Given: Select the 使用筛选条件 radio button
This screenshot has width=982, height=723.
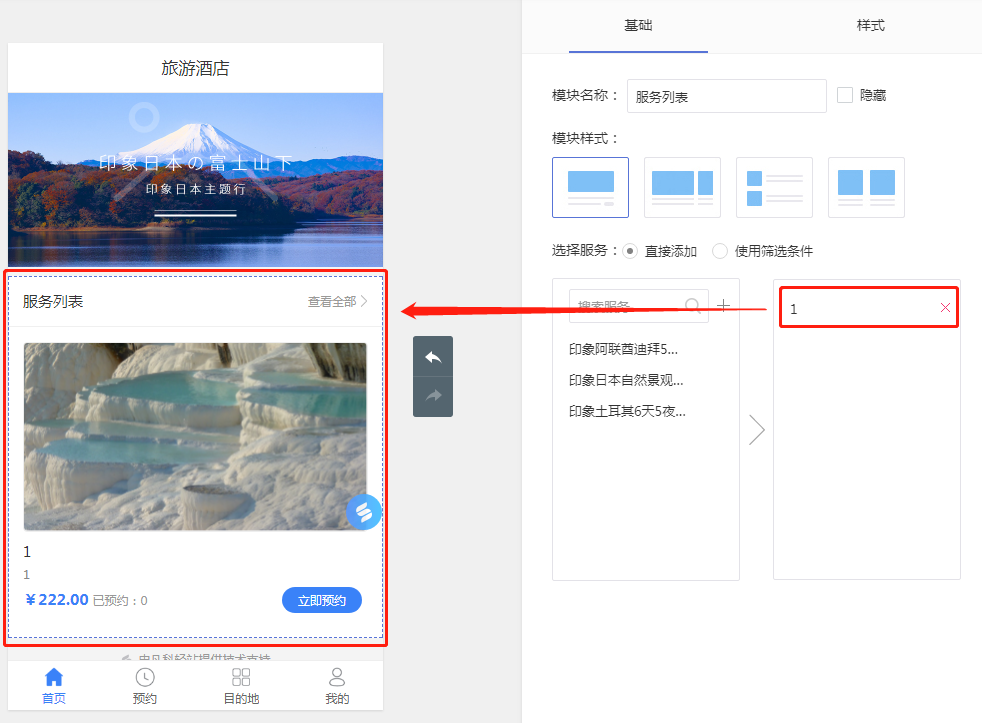Looking at the screenshot, I should (x=720, y=251).
